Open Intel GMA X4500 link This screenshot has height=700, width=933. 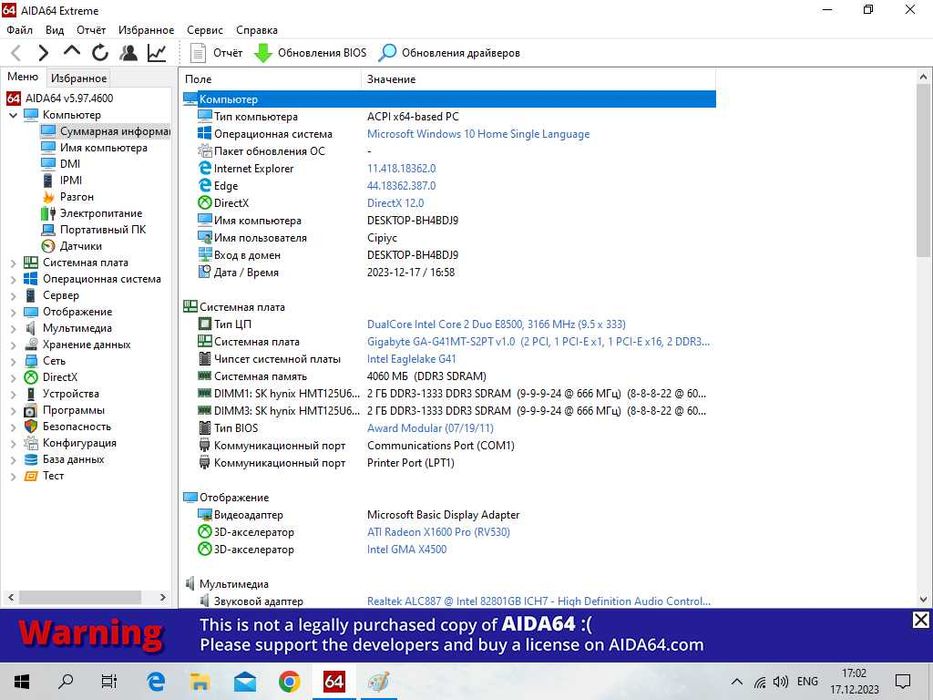[x=407, y=549]
